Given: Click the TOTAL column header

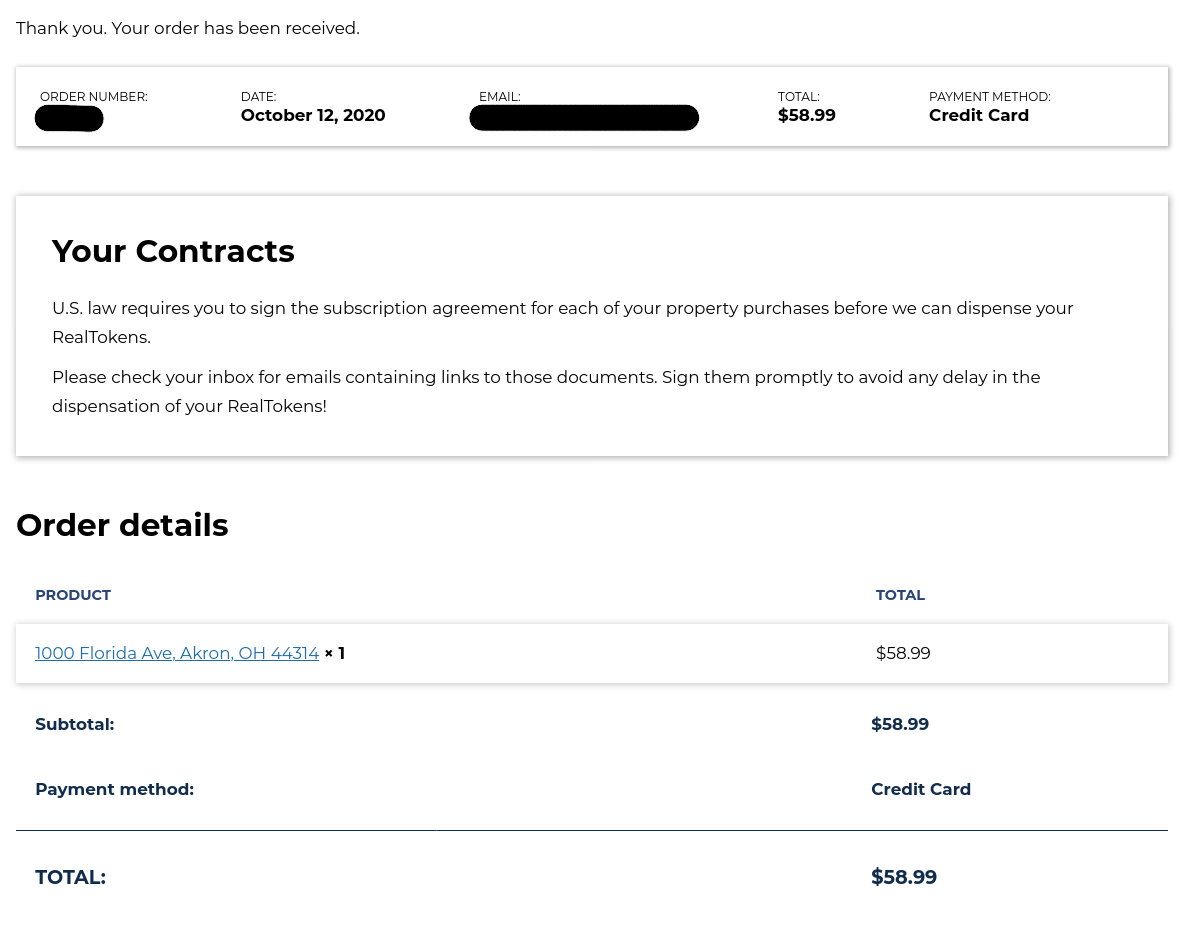Looking at the screenshot, I should point(900,595).
